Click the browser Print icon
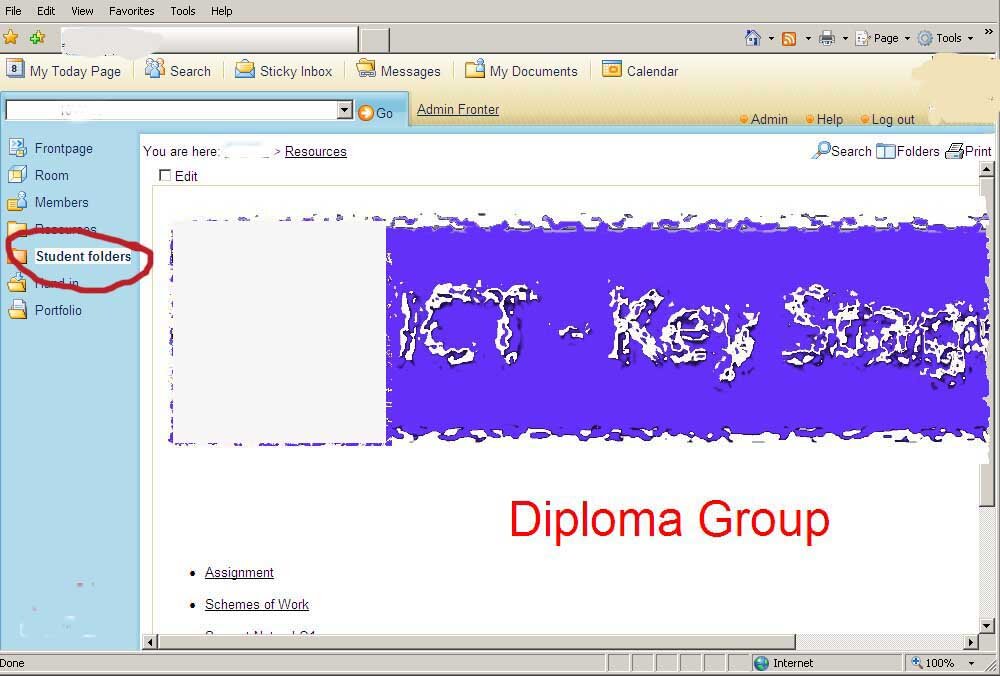Image resolution: width=1000 pixels, height=676 pixels. [827, 38]
